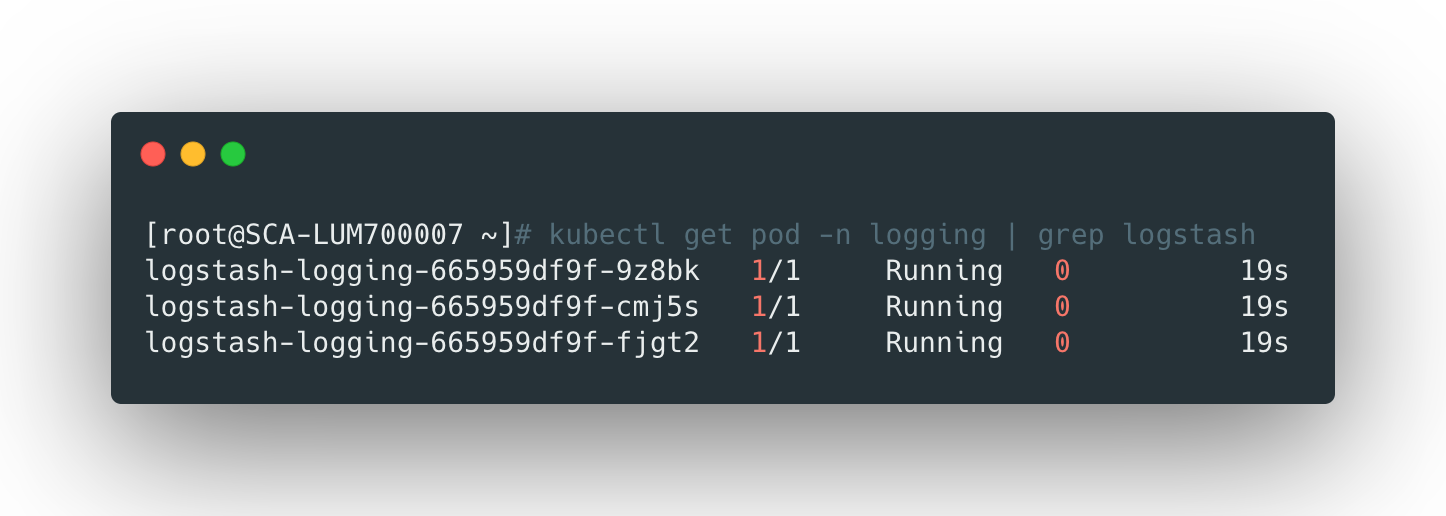Click the word grep in the command
This screenshot has width=1446, height=516.
pyautogui.click(x=1071, y=235)
